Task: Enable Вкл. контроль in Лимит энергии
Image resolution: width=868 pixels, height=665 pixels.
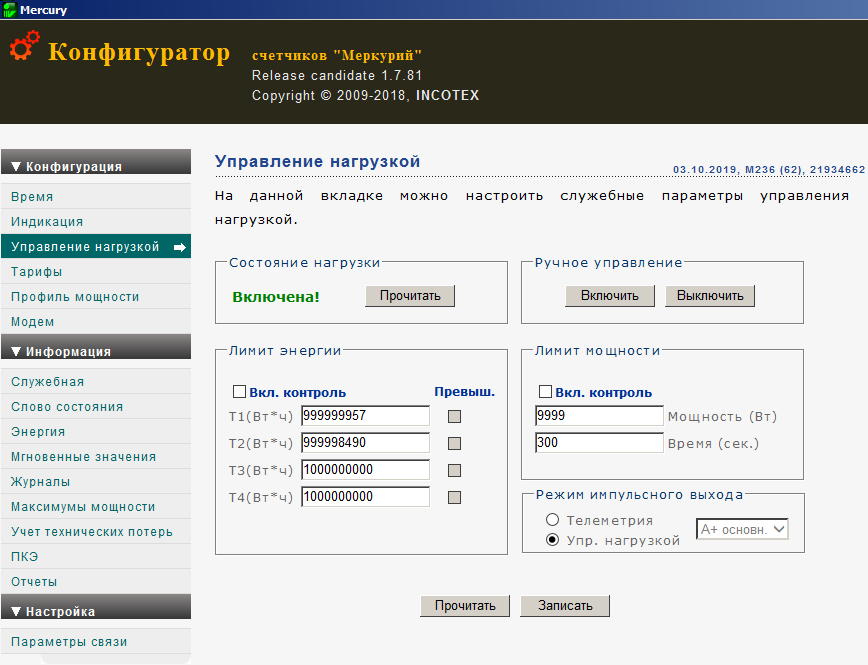Action: (239, 392)
